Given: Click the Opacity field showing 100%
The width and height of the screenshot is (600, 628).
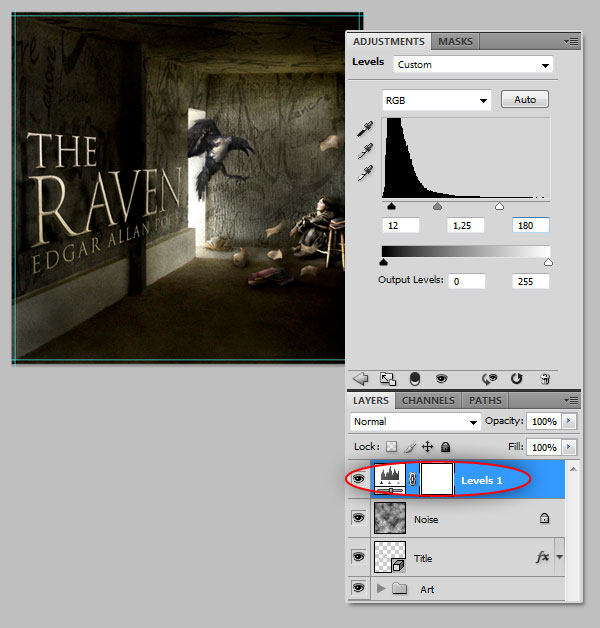Looking at the screenshot, I should pyautogui.click(x=544, y=421).
